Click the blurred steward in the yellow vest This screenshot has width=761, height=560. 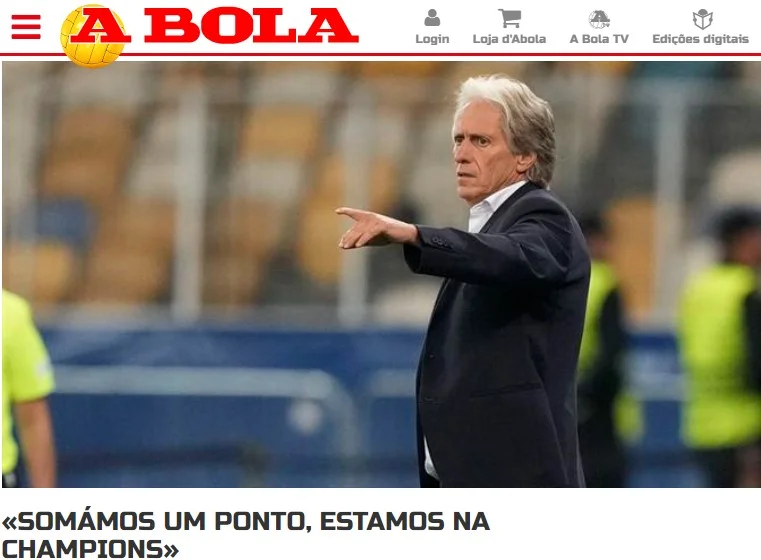coord(718,347)
